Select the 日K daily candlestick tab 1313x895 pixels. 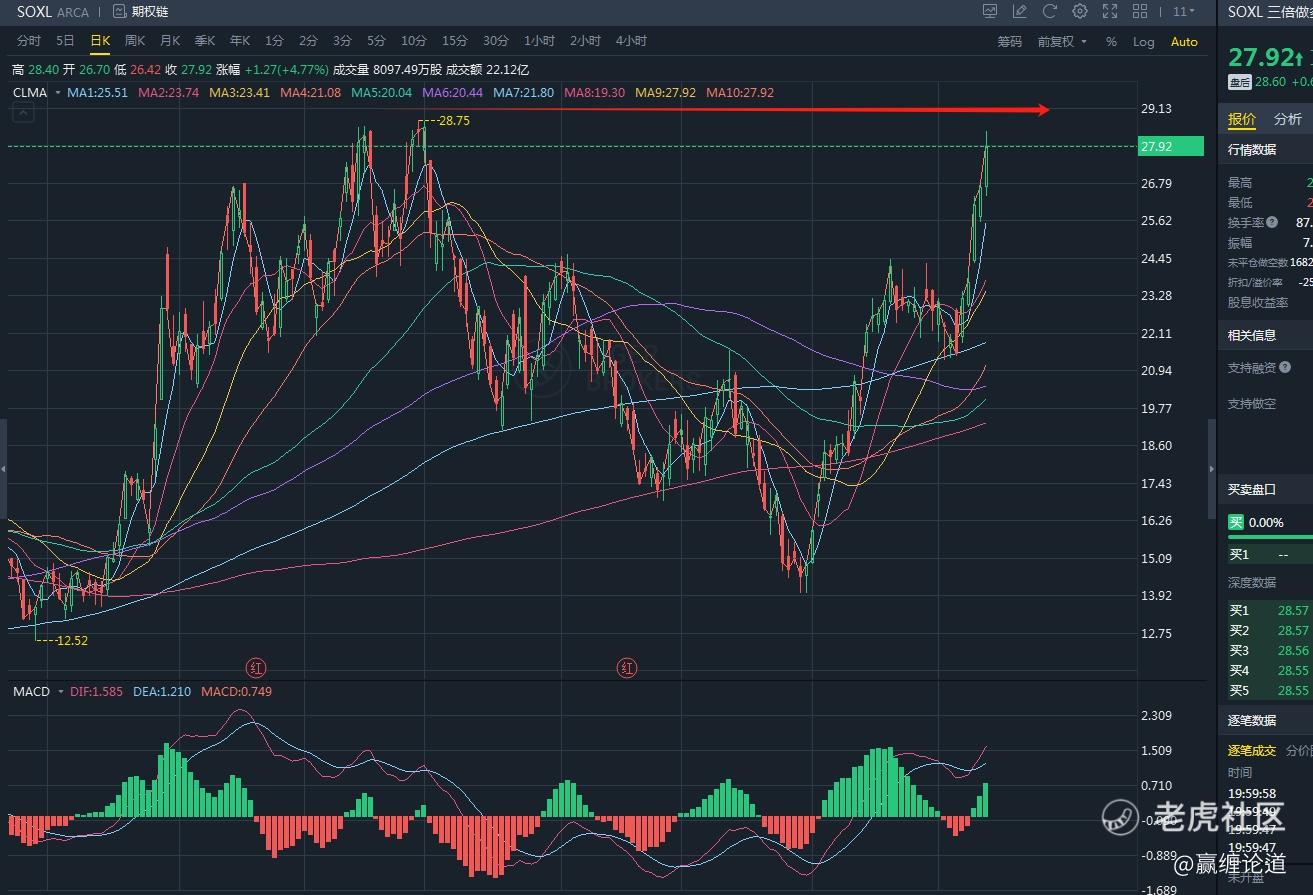(x=100, y=41)
